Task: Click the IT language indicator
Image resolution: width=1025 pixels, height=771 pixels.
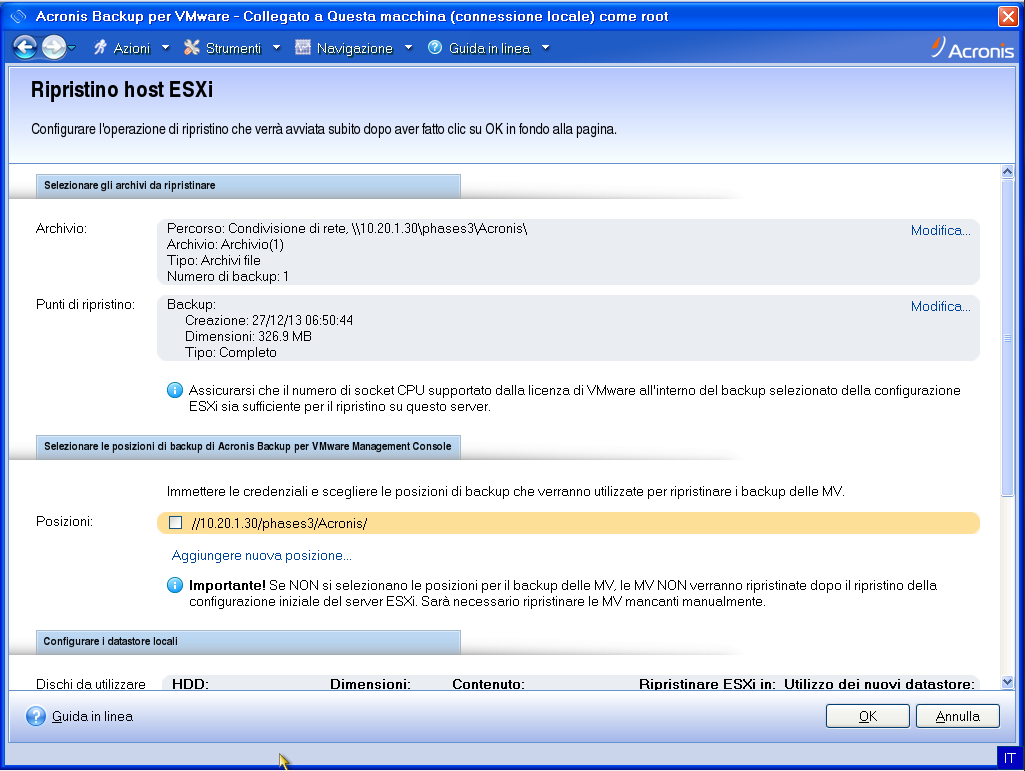Action: pos(1009,758)
